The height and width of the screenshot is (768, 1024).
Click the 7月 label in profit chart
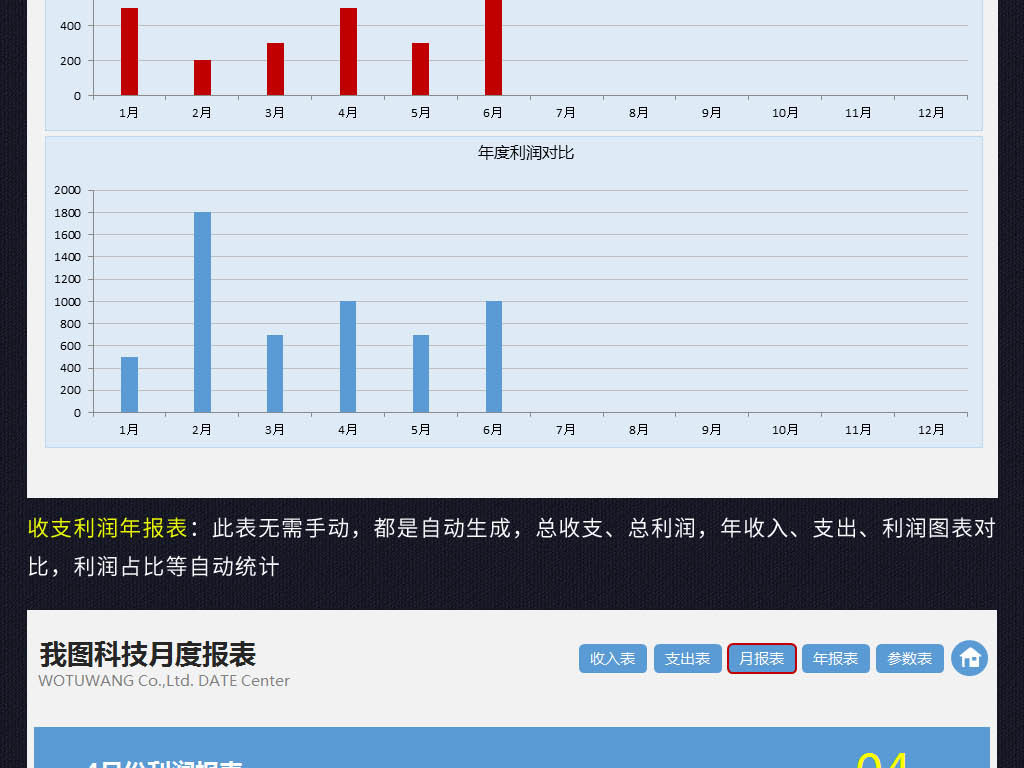coord(566,430)
